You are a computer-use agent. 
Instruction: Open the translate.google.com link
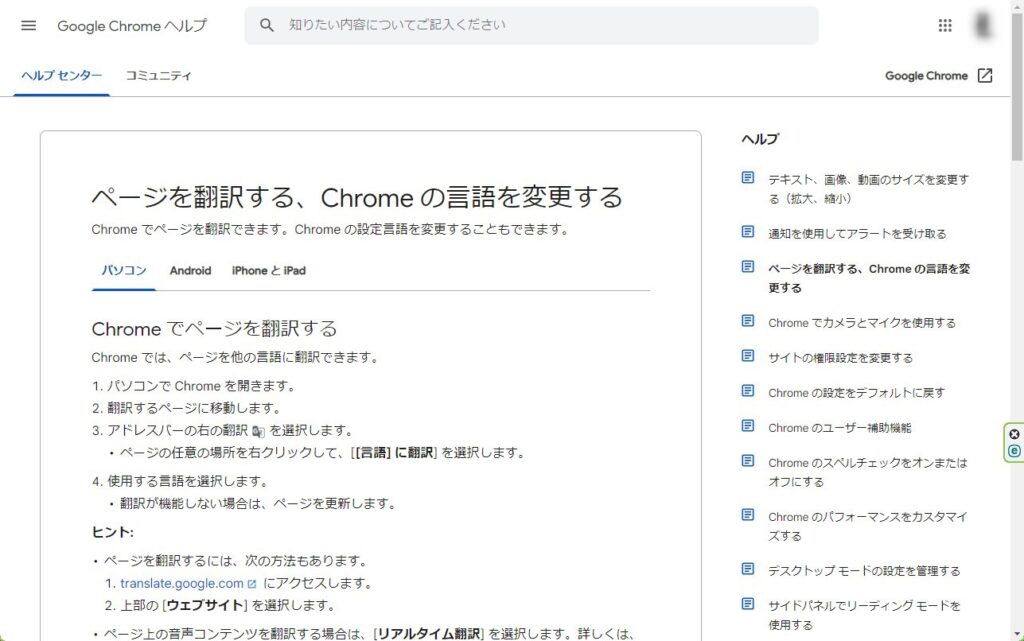point(181,584)
